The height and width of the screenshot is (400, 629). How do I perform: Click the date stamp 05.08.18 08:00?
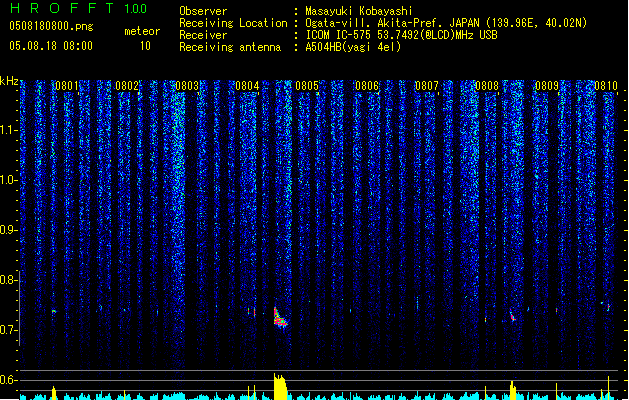(x=51, y=46)
